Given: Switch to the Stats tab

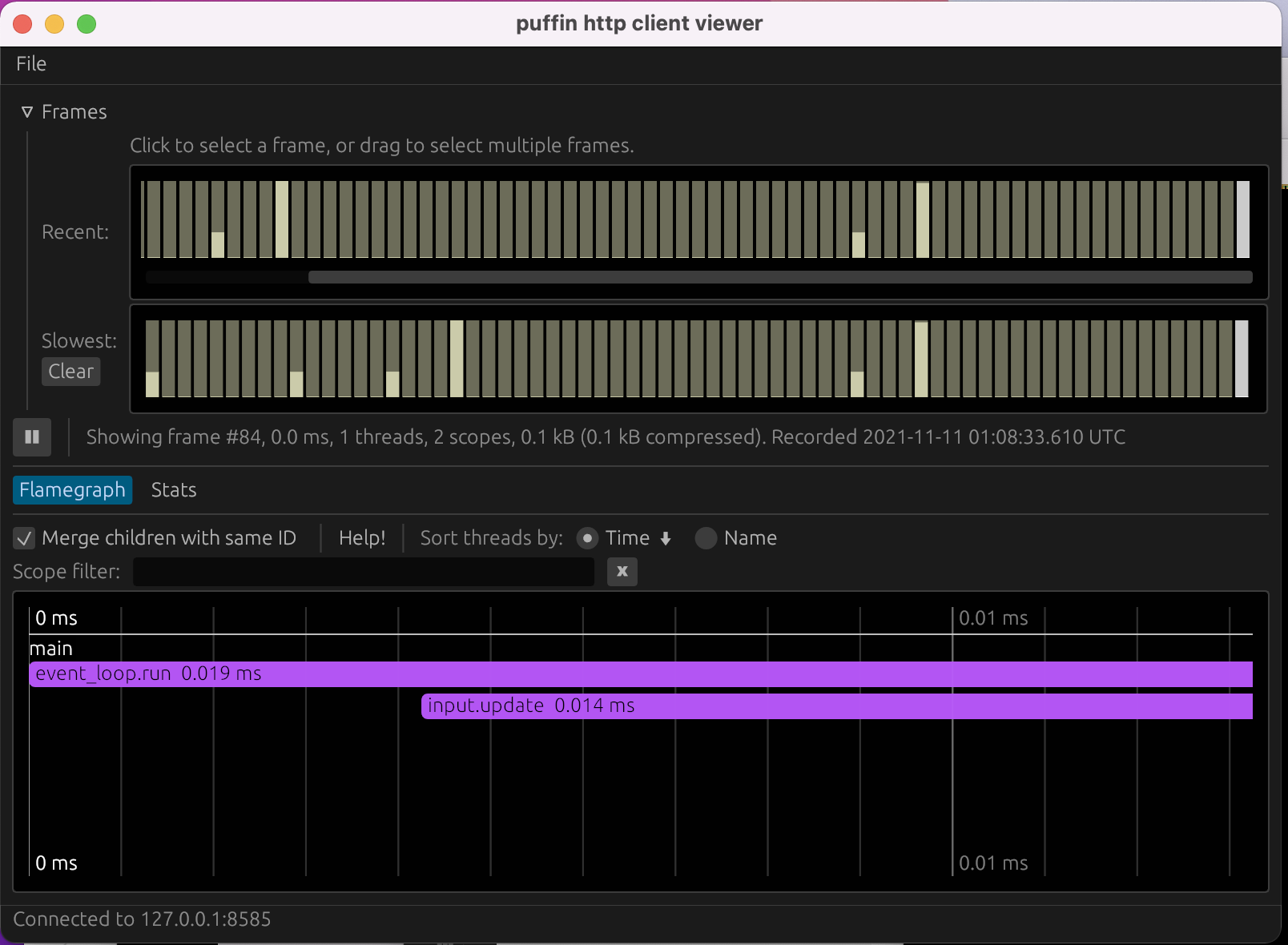Looking at the screenshot, I should [173, 489].
